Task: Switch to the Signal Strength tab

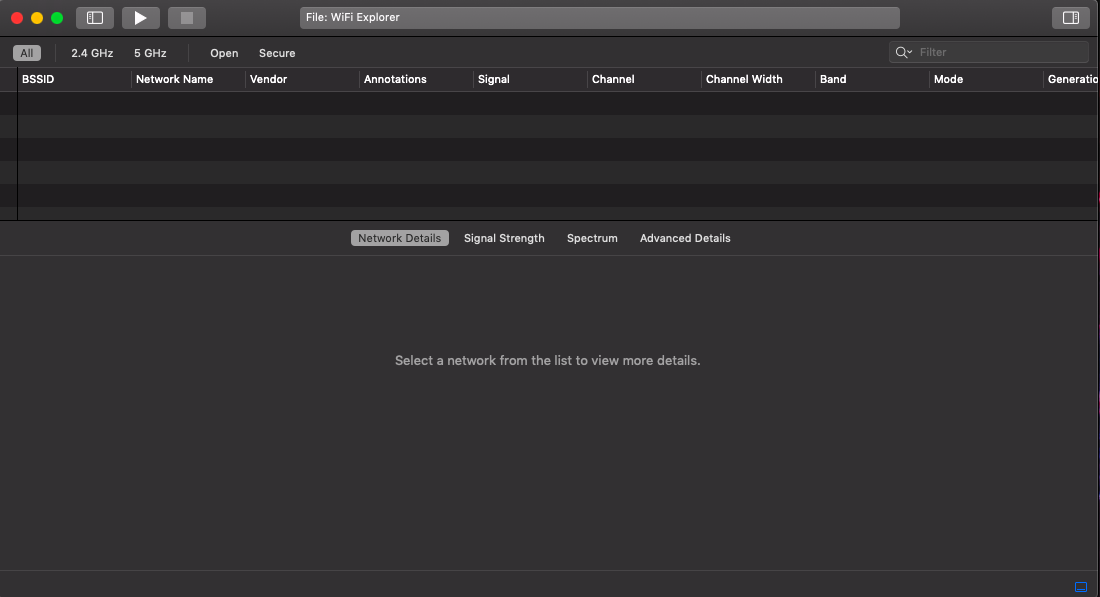Action: (504, 238)
